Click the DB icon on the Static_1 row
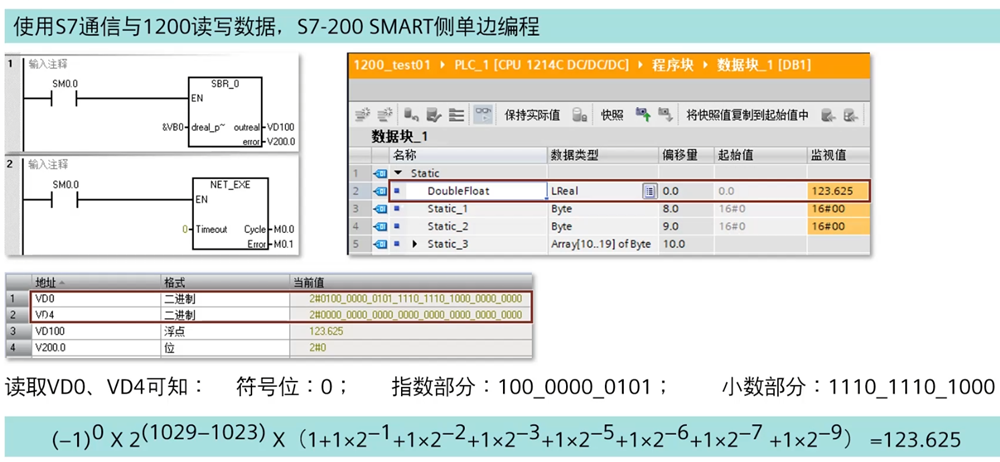Viewport: 1000px width, 462px height. [x=381, y=209]
